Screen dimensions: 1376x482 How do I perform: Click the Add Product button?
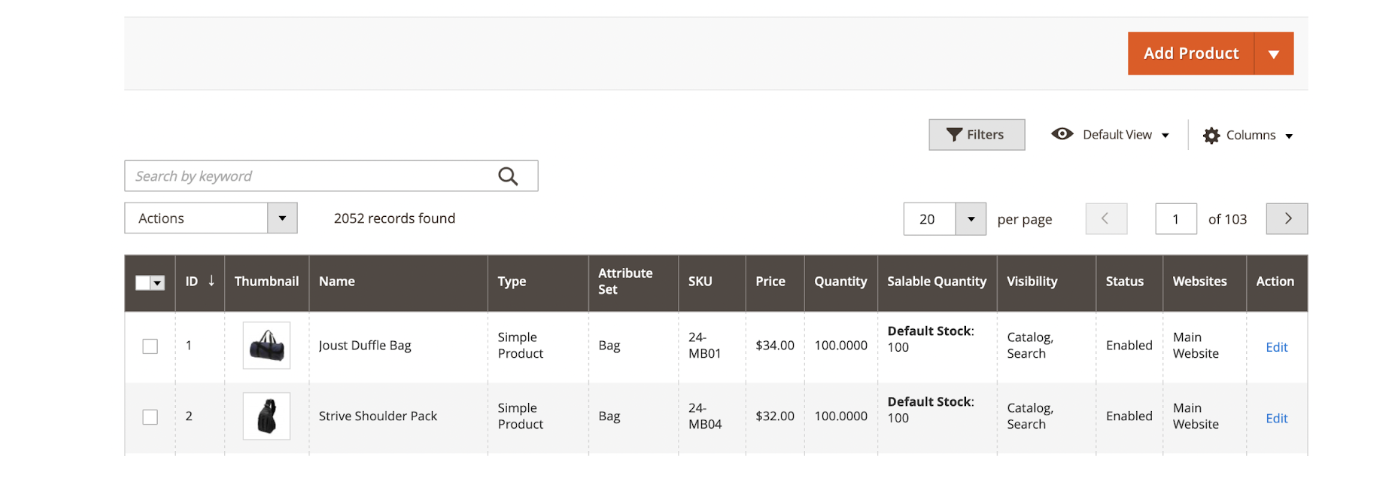click(1190, 53)
